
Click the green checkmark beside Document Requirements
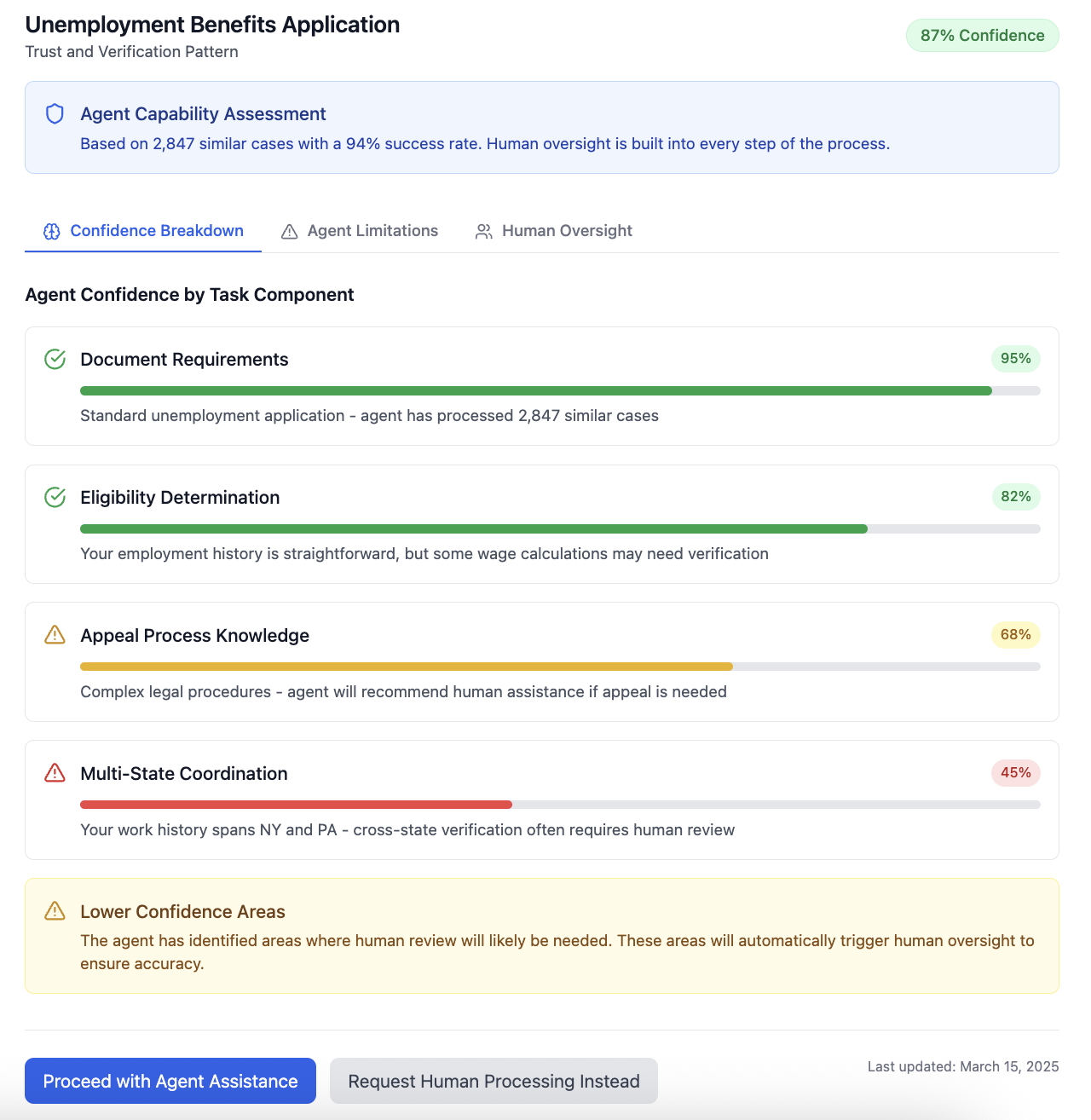55,359
